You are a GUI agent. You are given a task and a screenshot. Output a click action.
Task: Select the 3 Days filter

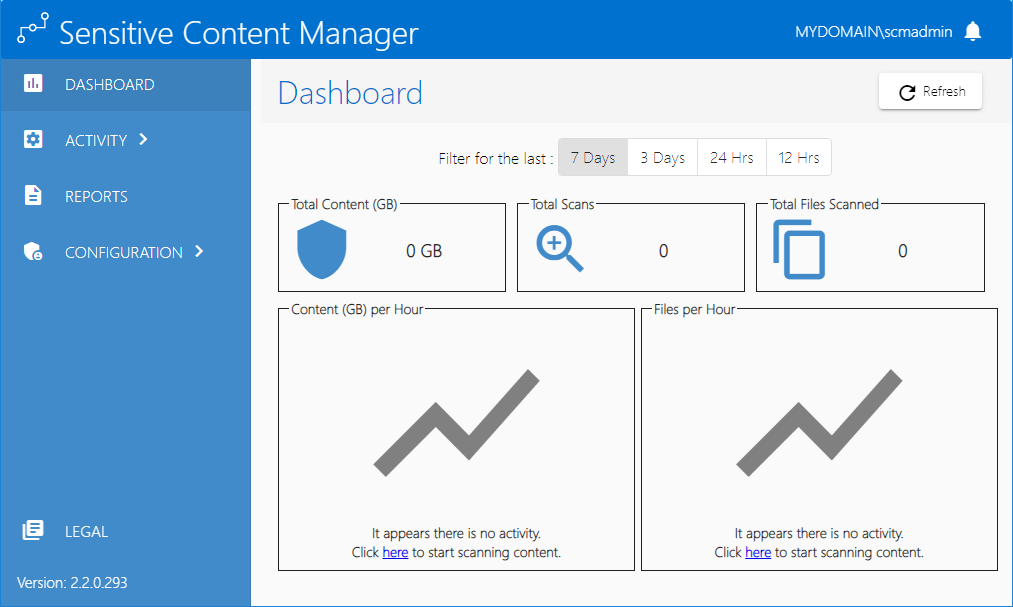click(x=663, y=158)
